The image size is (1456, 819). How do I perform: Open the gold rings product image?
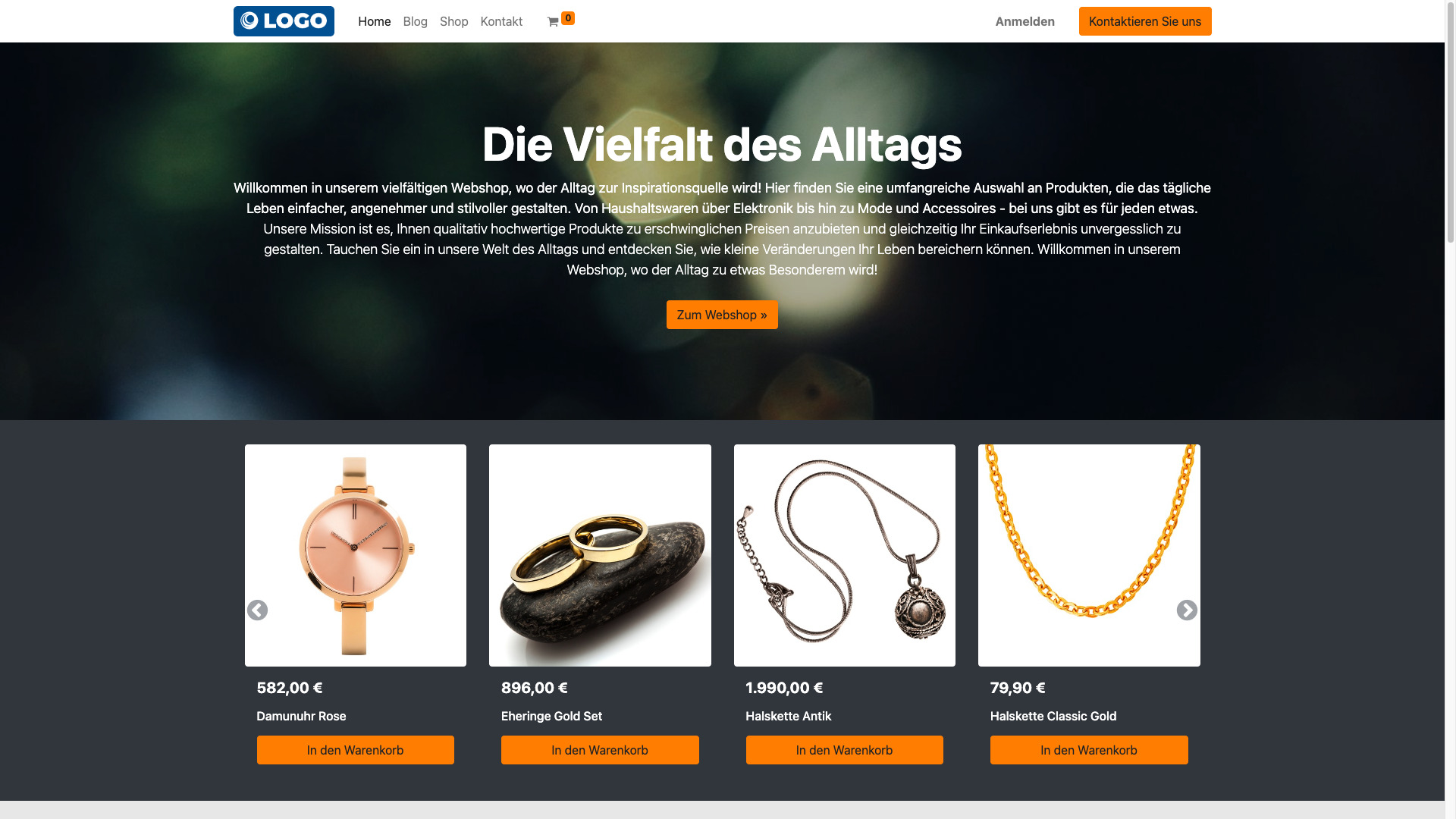click(x=600, y=555)
